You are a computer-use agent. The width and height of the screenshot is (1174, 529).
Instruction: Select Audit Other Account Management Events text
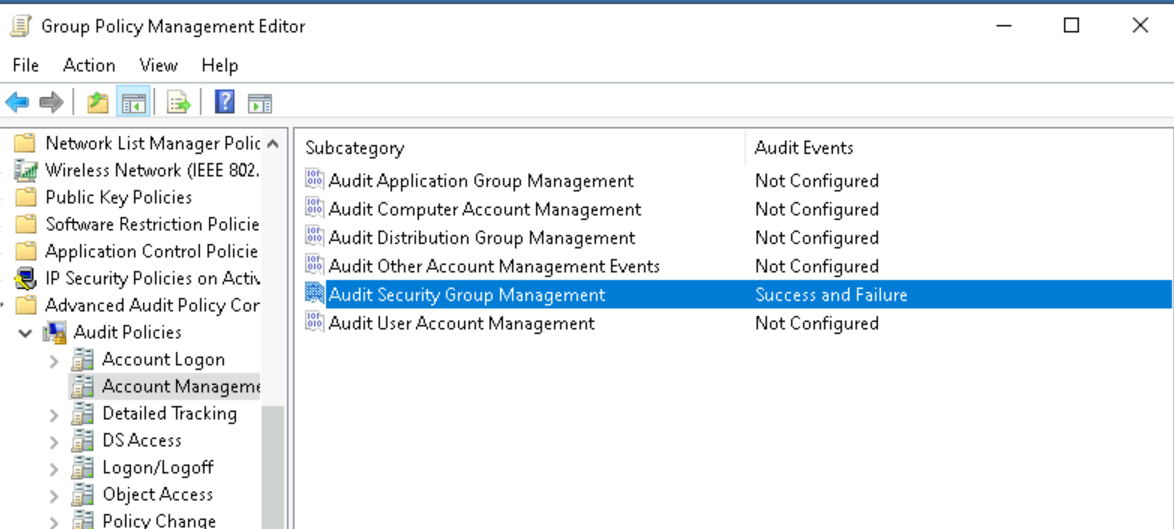494,266
